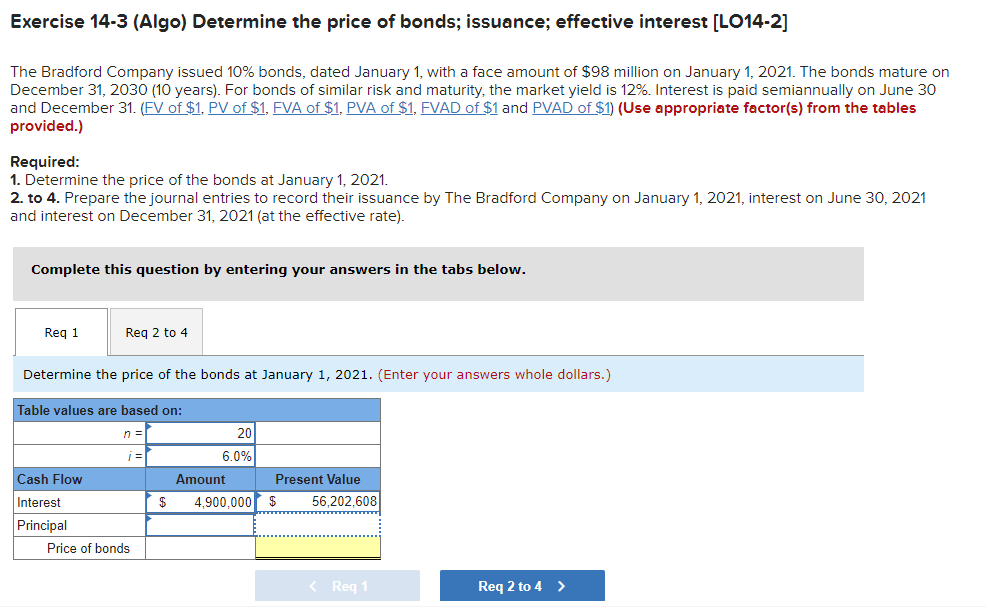Click the Req 2 to 4 navigation button

(x=521, y=585)
